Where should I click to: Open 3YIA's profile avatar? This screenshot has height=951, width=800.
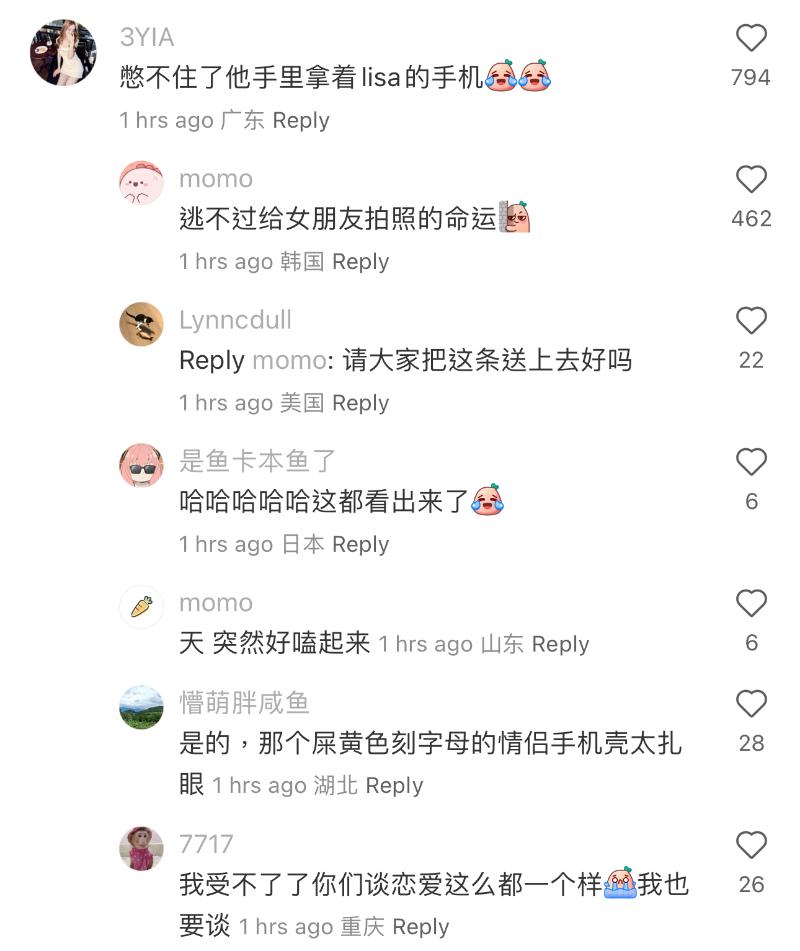pyautogui.click(x=63, y=52)
